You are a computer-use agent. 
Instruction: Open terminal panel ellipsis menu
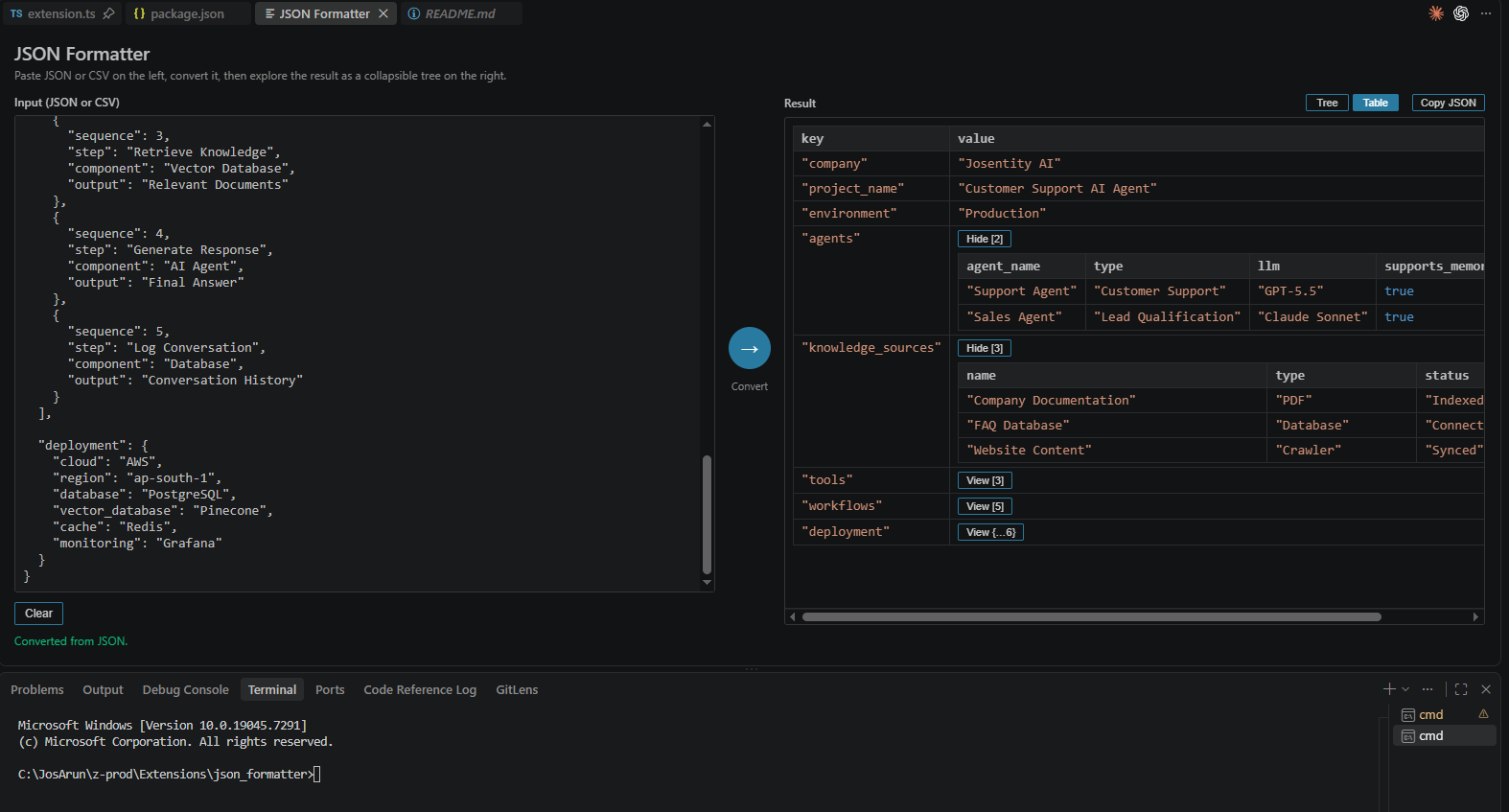[1428, 689]
